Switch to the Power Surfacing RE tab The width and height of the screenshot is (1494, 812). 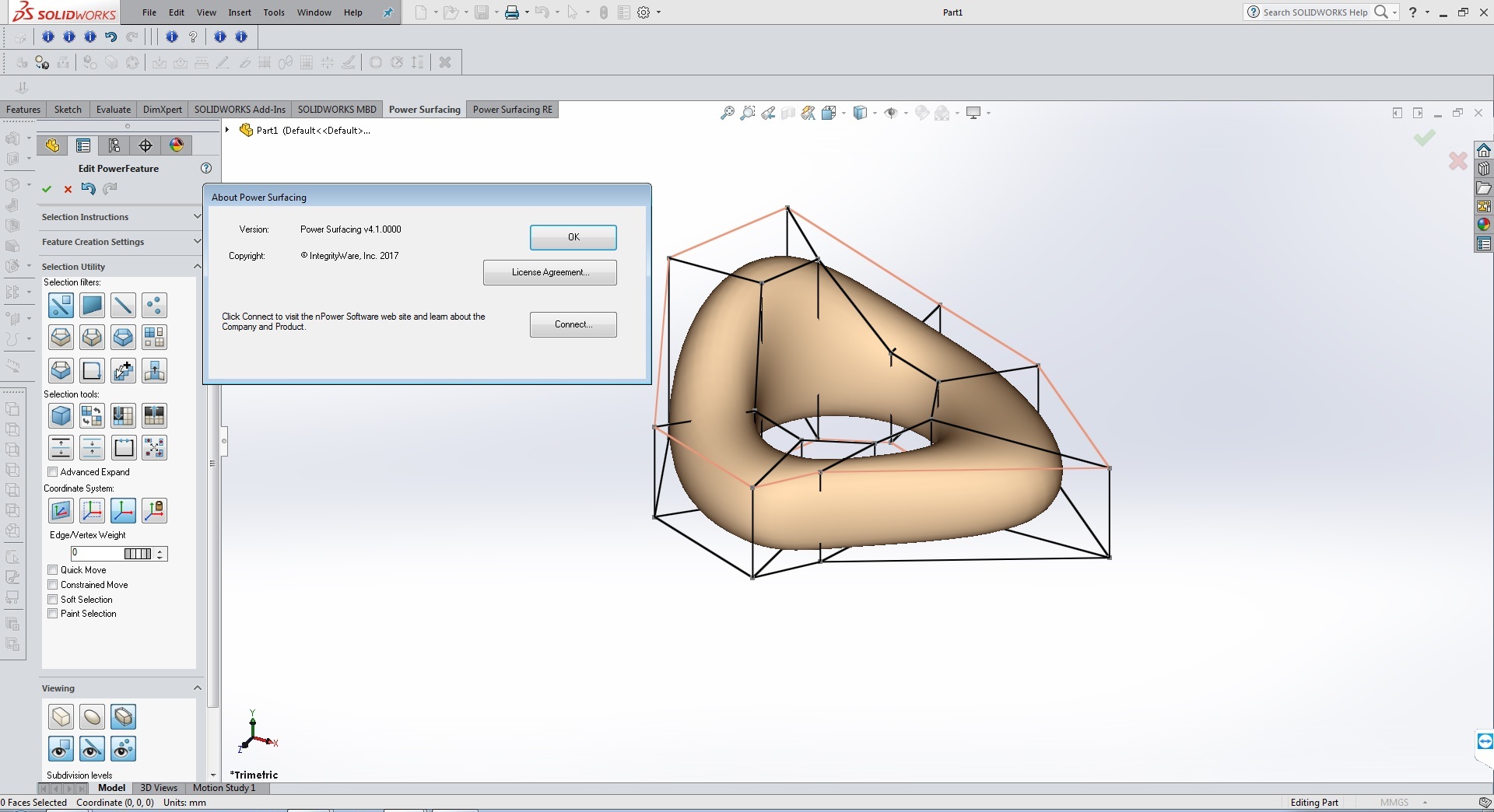pos(513,110)
